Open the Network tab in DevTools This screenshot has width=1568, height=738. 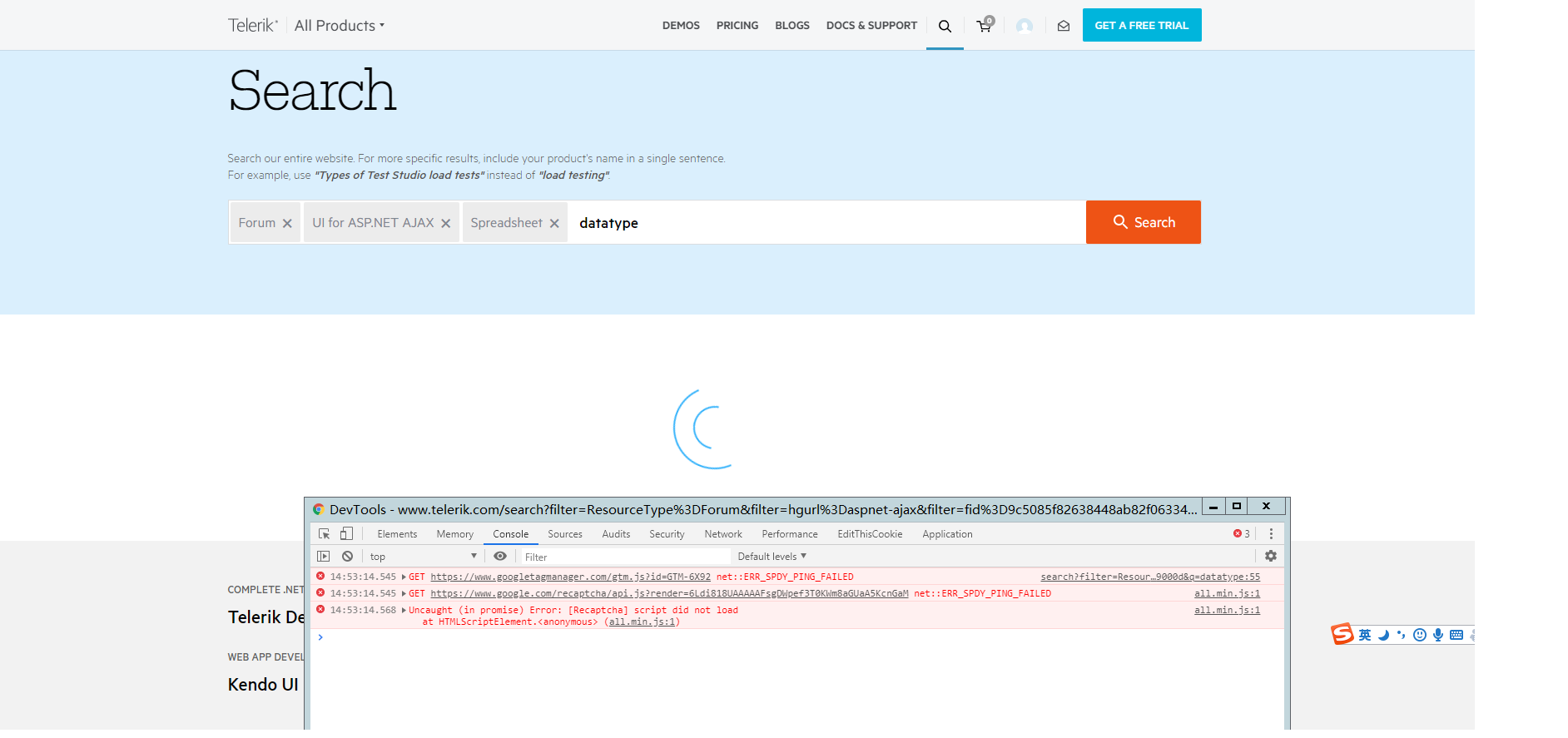[723, 534]
